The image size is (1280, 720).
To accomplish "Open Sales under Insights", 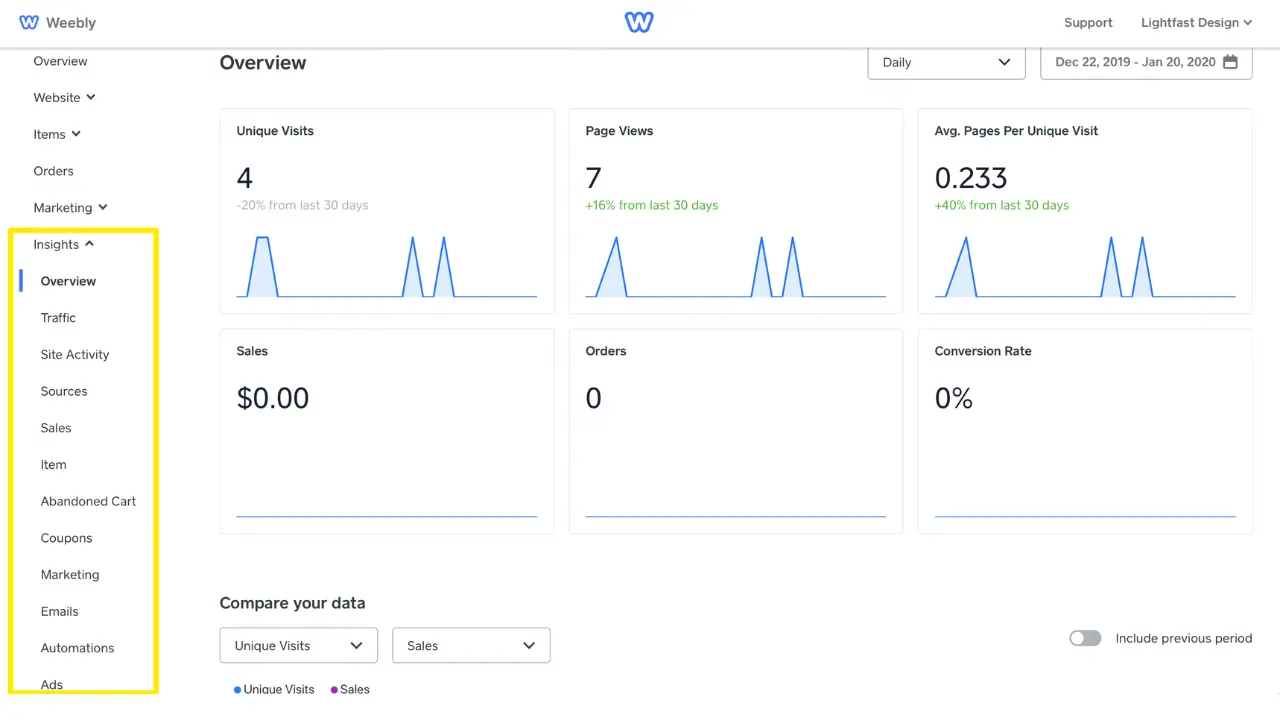I will [56, 428].
